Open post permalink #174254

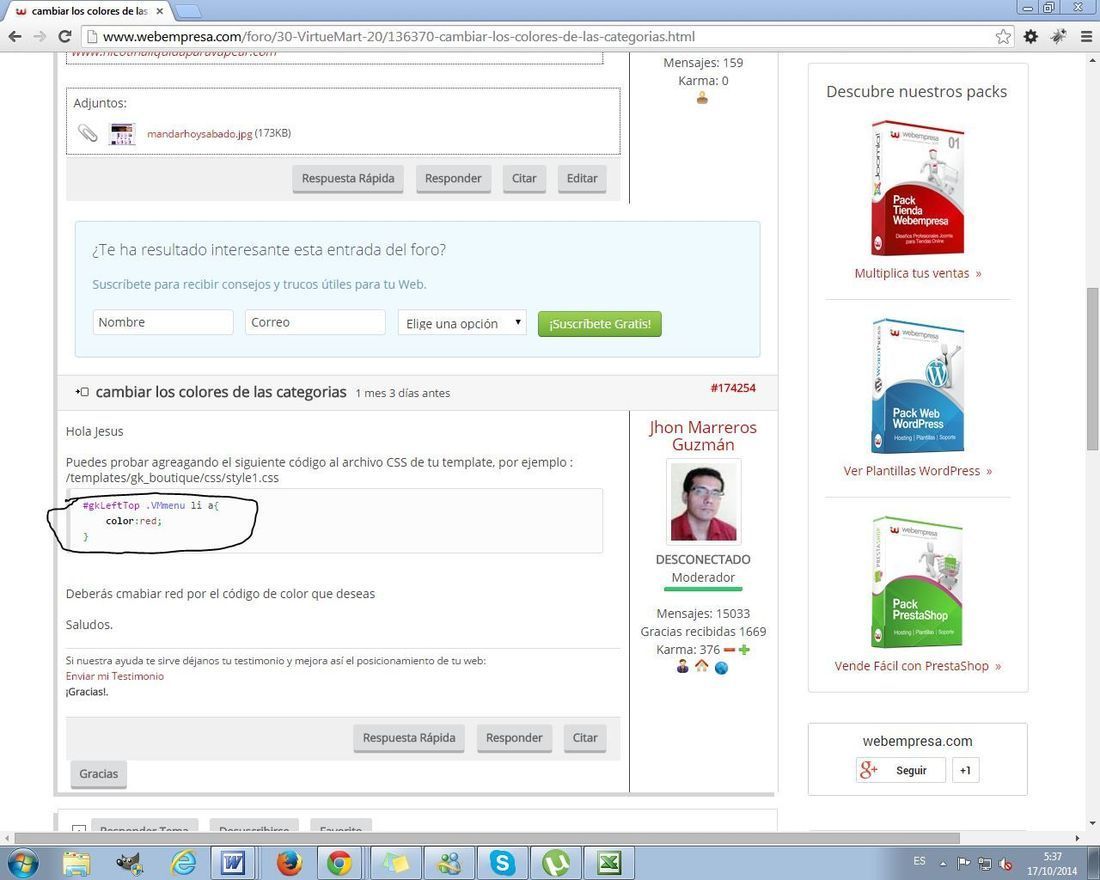tap(733, 387)
